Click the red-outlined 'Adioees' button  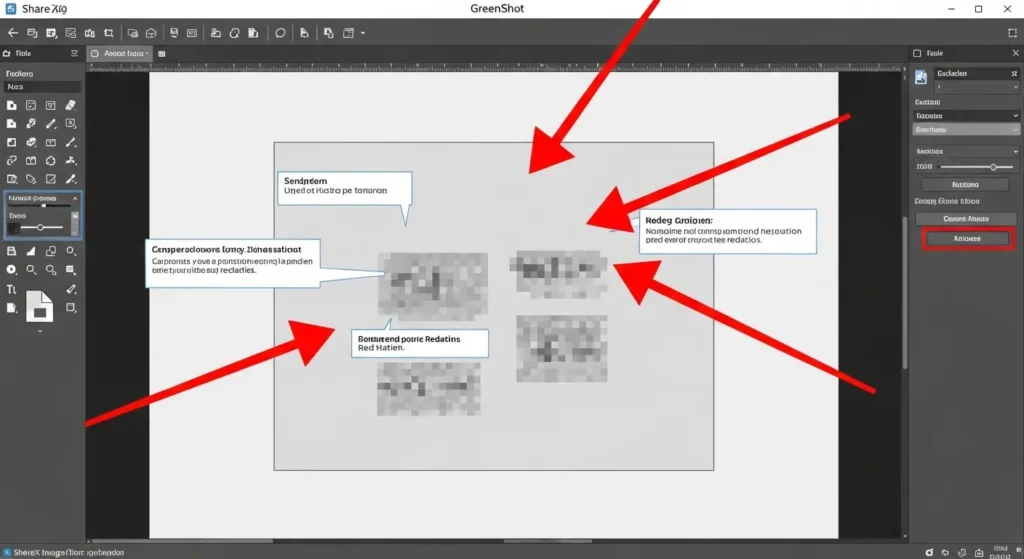(967, 239)
